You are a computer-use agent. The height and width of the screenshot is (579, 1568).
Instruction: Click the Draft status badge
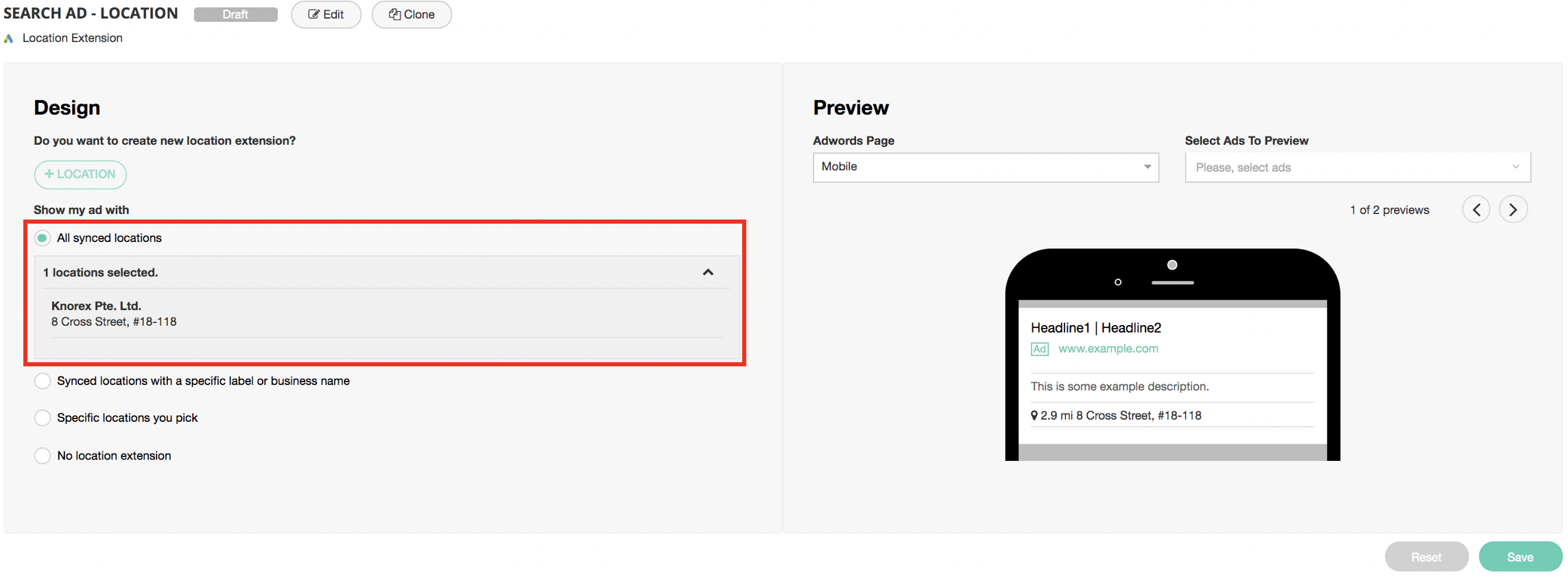235,14
